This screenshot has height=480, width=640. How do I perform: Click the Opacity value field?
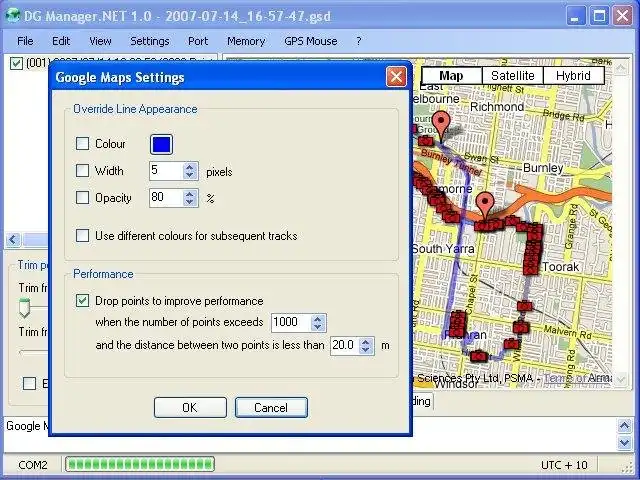click(167, 198)
